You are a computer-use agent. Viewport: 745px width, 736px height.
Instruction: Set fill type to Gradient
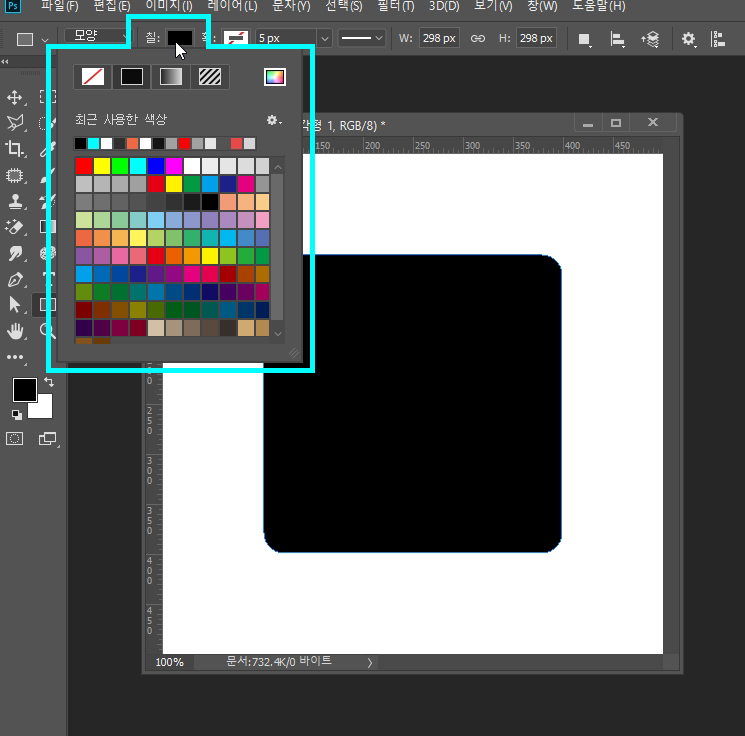coord(171,76)
